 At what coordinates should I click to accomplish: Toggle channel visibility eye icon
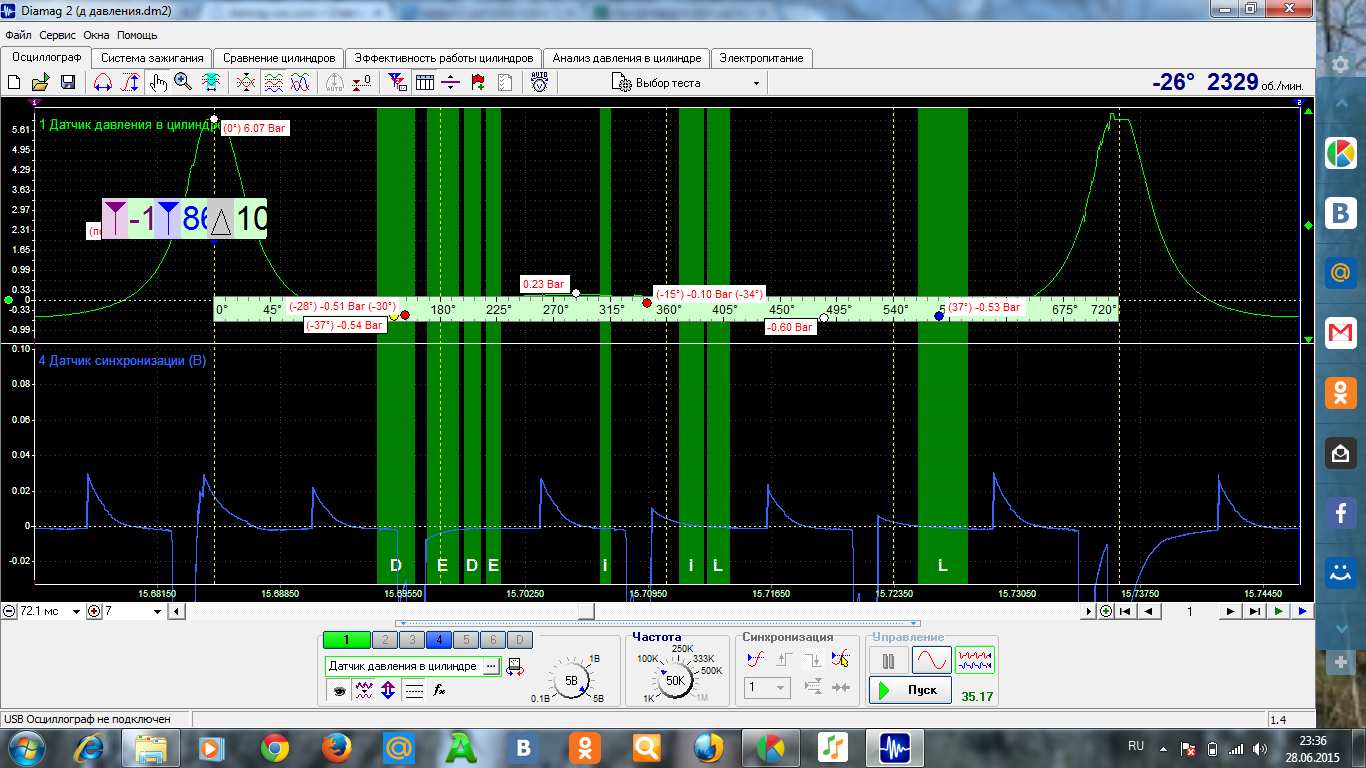point(340,690)
